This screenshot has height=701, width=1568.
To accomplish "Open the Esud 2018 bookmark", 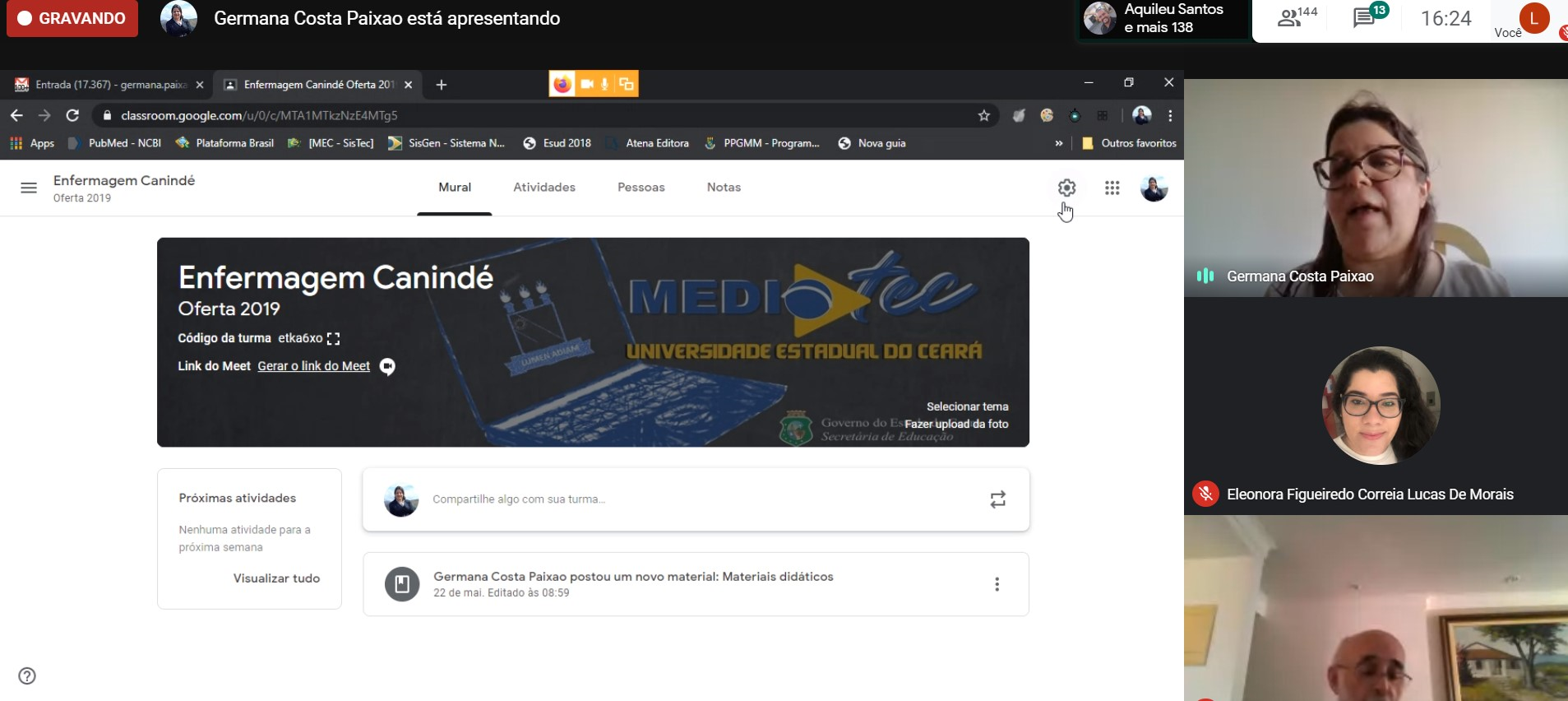I will 557,143.
